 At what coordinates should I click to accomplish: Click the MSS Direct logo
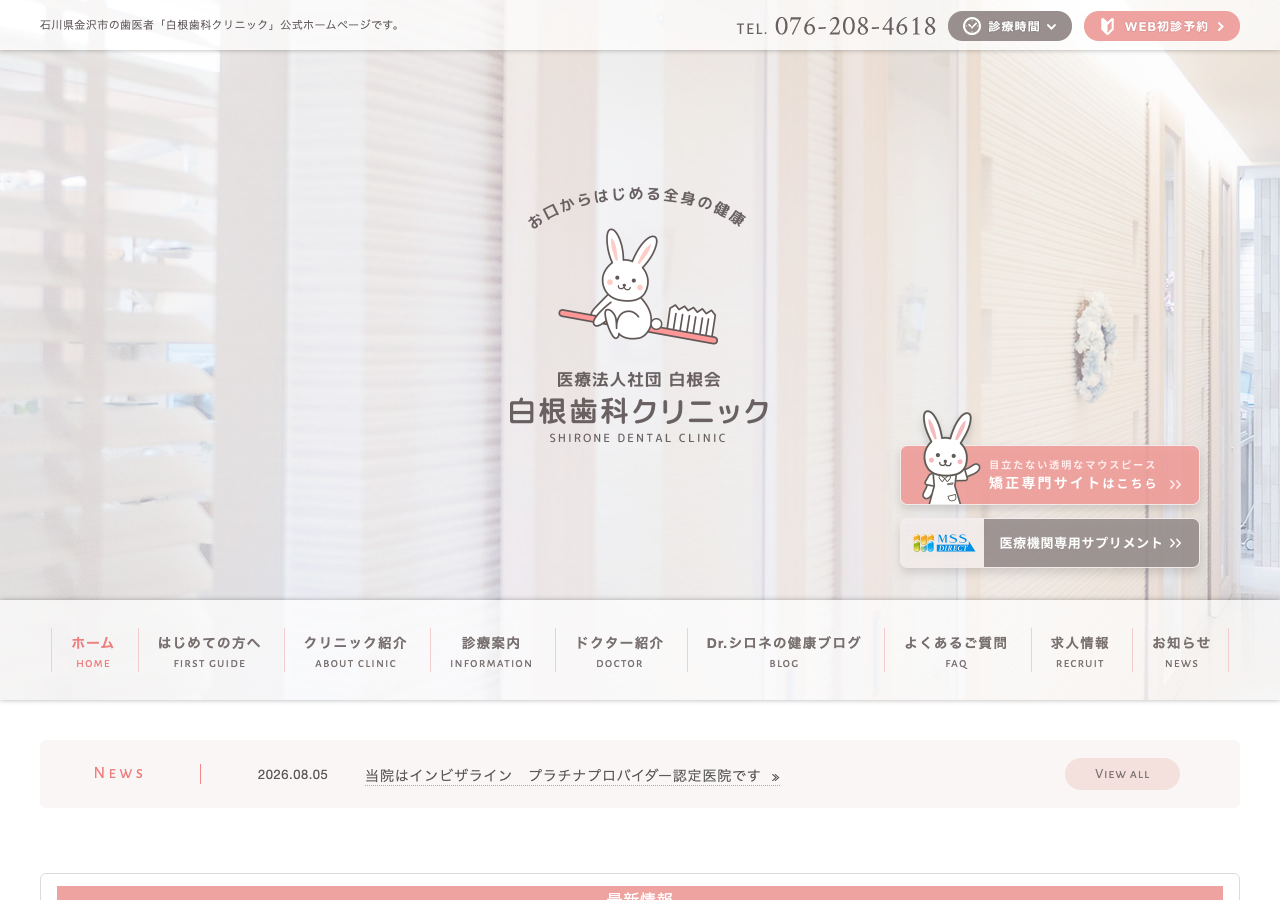point(943,543)
